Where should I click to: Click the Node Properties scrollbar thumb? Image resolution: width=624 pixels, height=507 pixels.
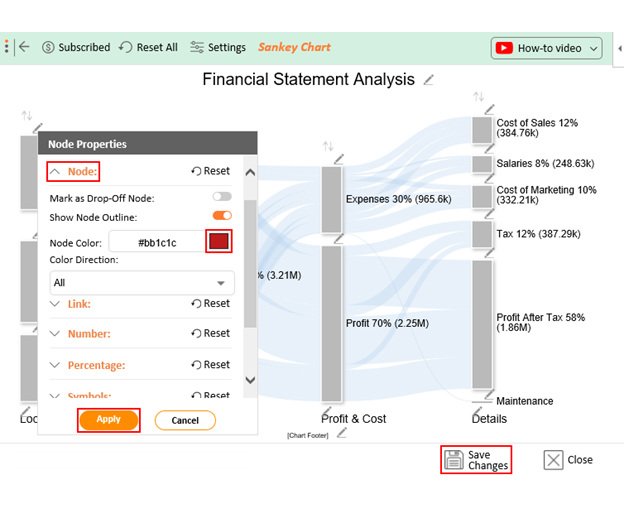click(250, 264)
